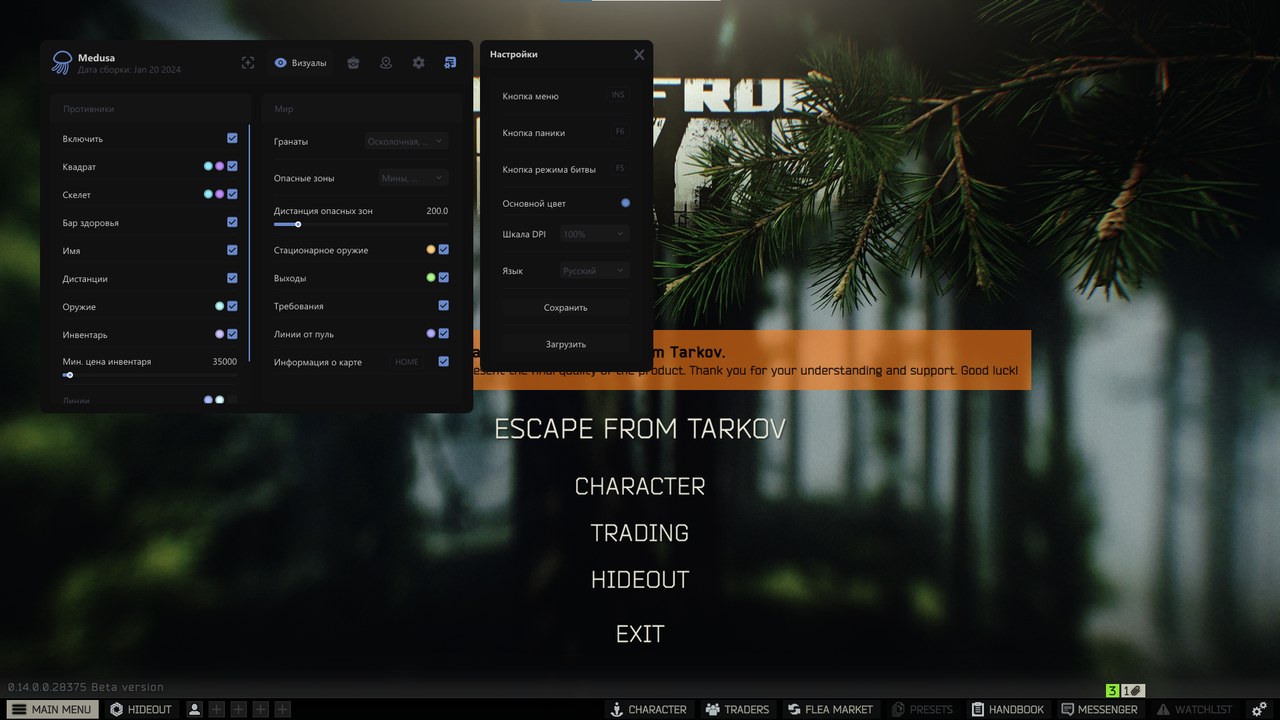
Task: Open HANDBOOK in the bottom bar
Action: coord(1007,709)
